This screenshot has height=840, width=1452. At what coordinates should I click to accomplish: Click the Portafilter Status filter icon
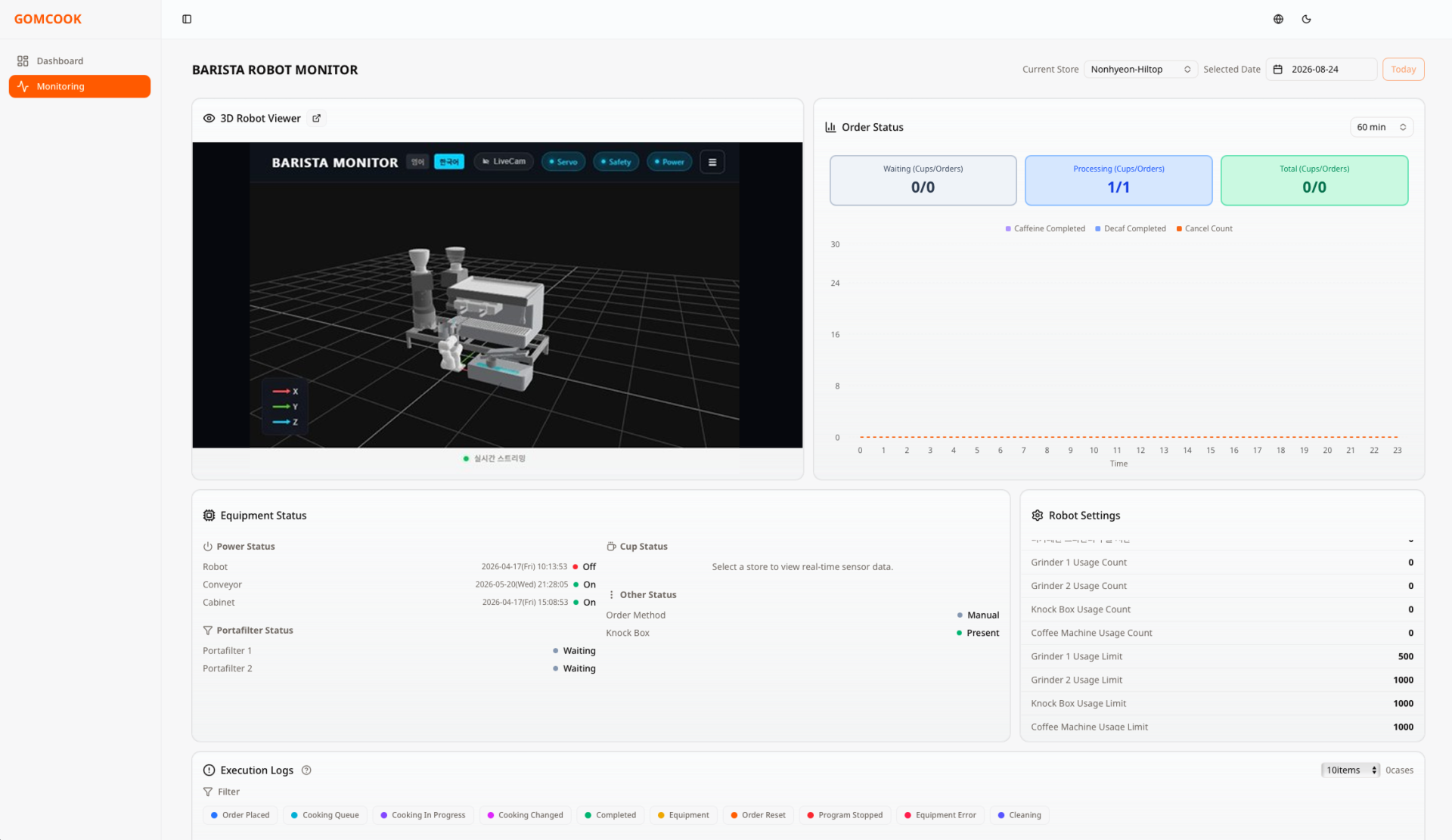207,630
